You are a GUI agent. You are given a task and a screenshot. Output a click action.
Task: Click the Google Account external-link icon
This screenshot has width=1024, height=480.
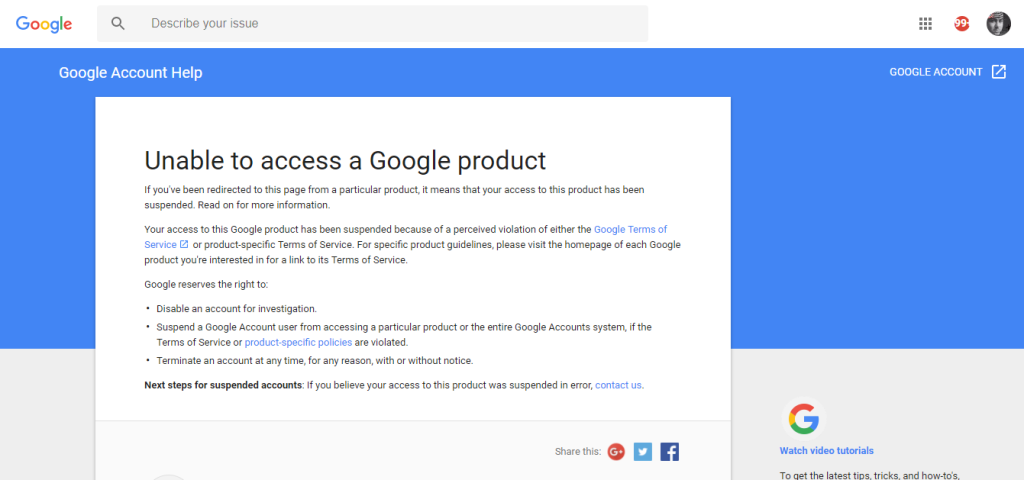tap(998, 72)
